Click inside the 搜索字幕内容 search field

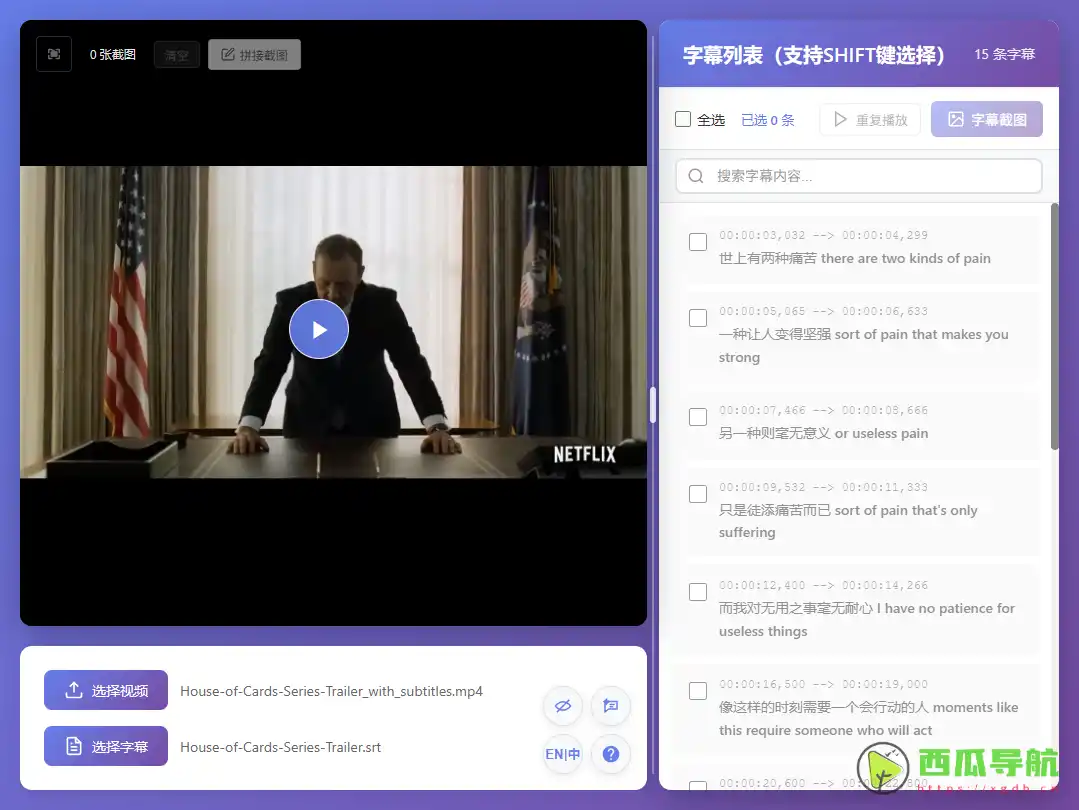860,176
